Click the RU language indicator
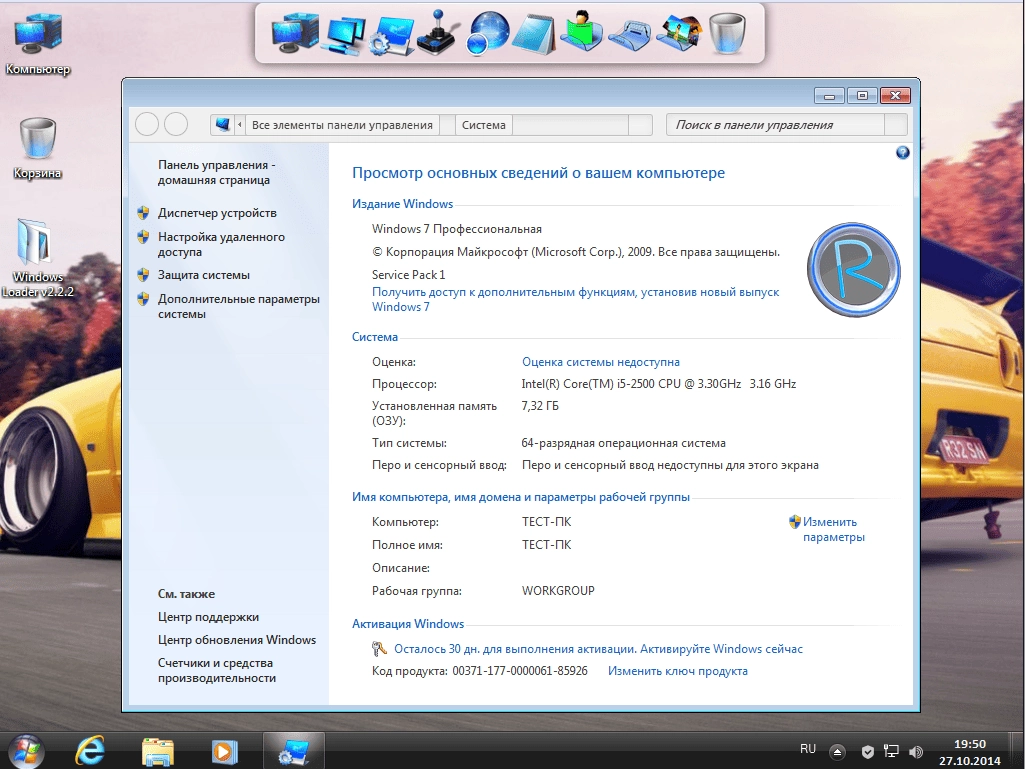Viewport: 1025px width, 769px height. pos(808,749)
